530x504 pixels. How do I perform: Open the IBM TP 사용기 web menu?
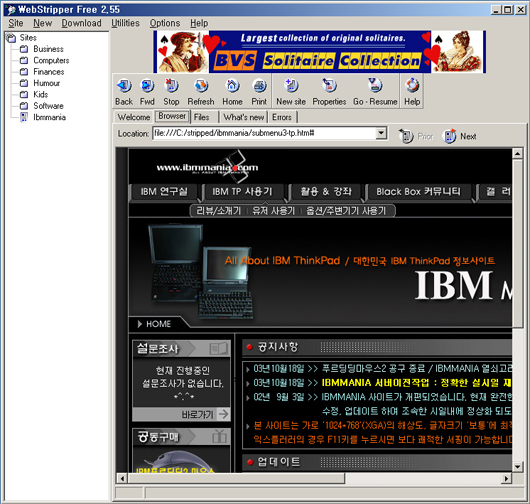242,192
